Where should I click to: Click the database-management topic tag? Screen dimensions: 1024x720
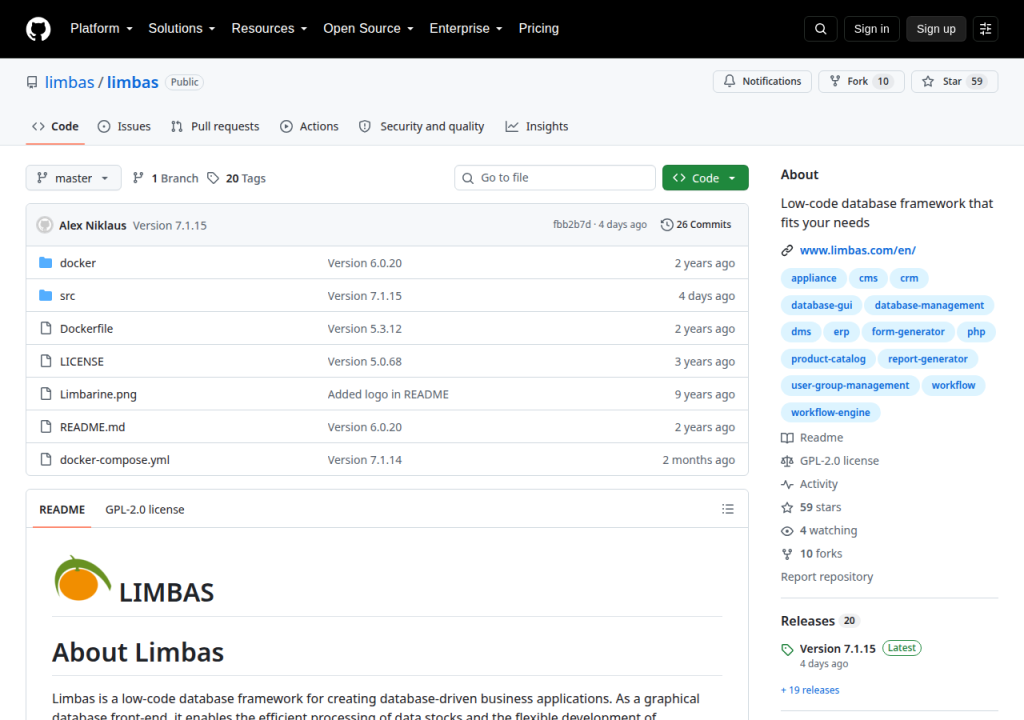pos(929,305)
